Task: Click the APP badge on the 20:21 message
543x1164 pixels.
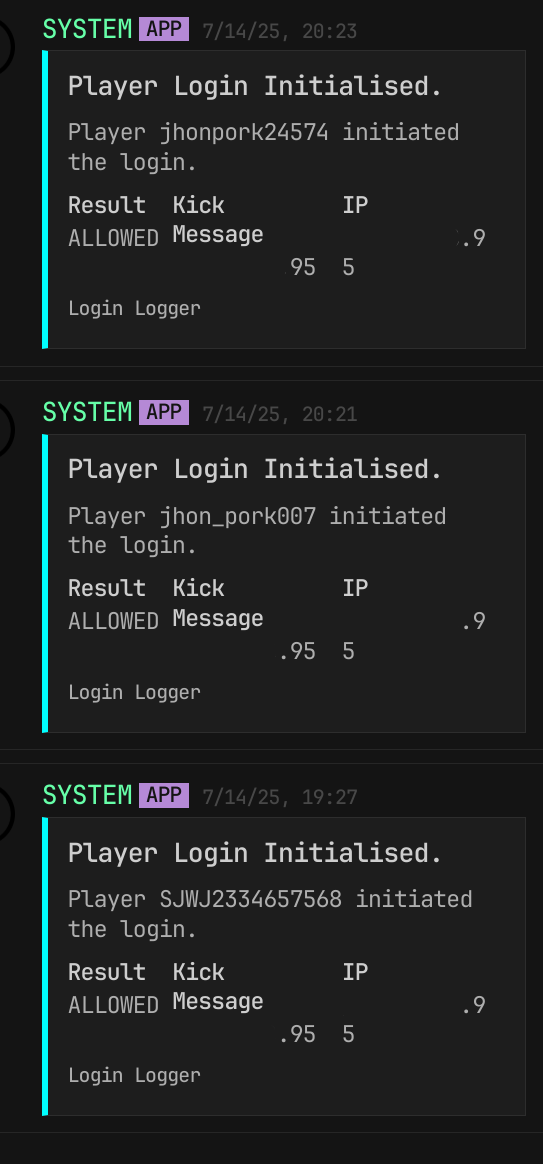Action: 163,413
